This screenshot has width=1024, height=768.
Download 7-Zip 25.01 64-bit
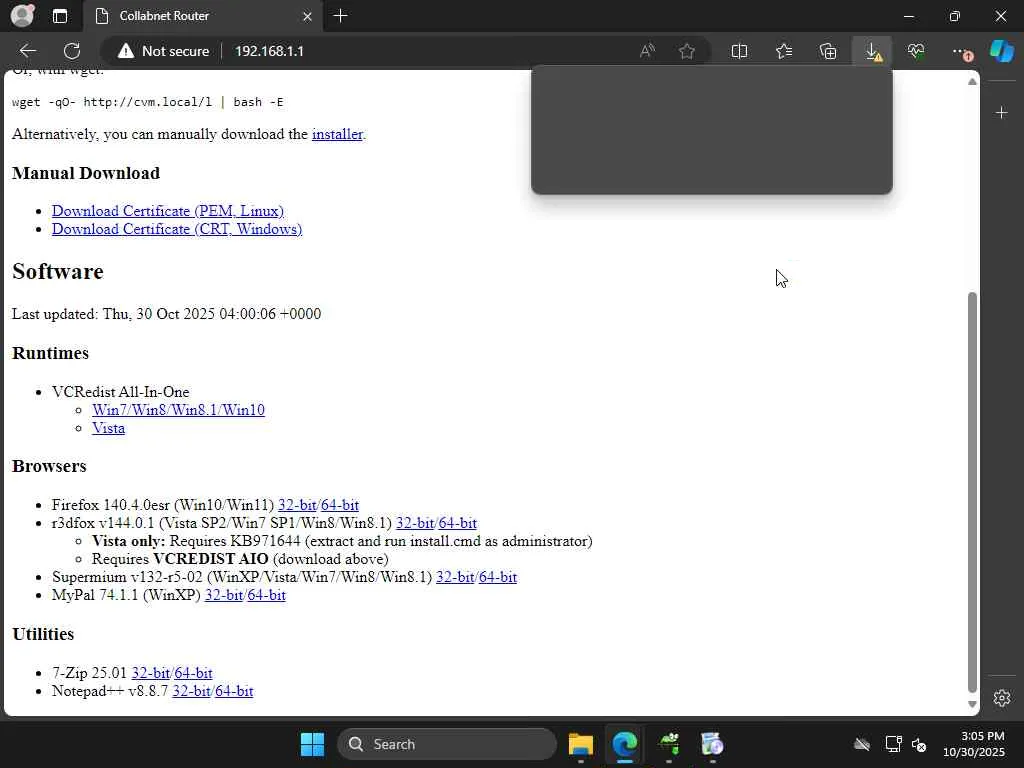click(x=193, y=673)
